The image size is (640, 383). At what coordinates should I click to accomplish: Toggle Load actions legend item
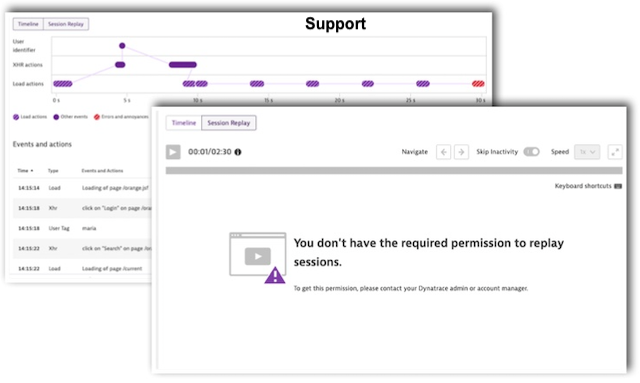pyautogui.click(x=30, y=117)
